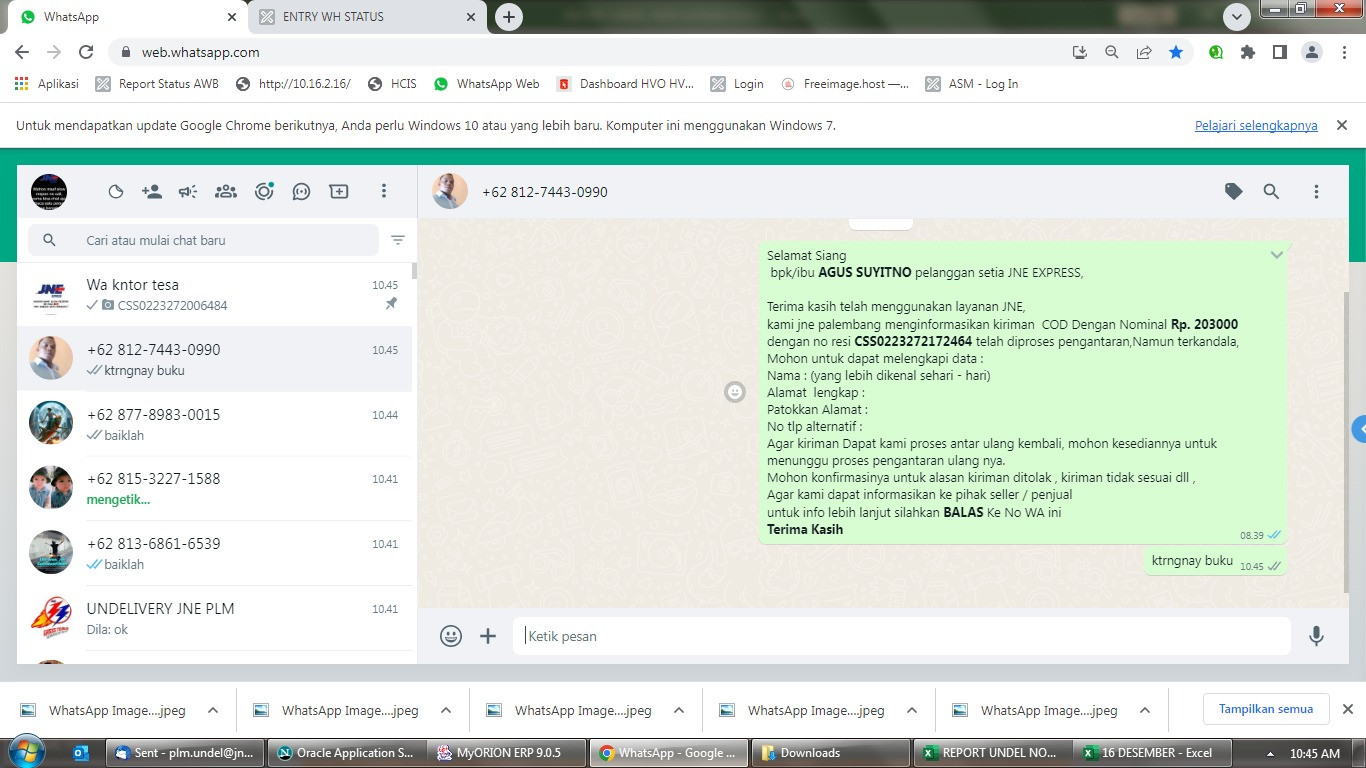This screenshot has width=1366, height=768.
Task: Open own profile picture in WhatsApp sidebar
Action: click(x=49, y=191)
